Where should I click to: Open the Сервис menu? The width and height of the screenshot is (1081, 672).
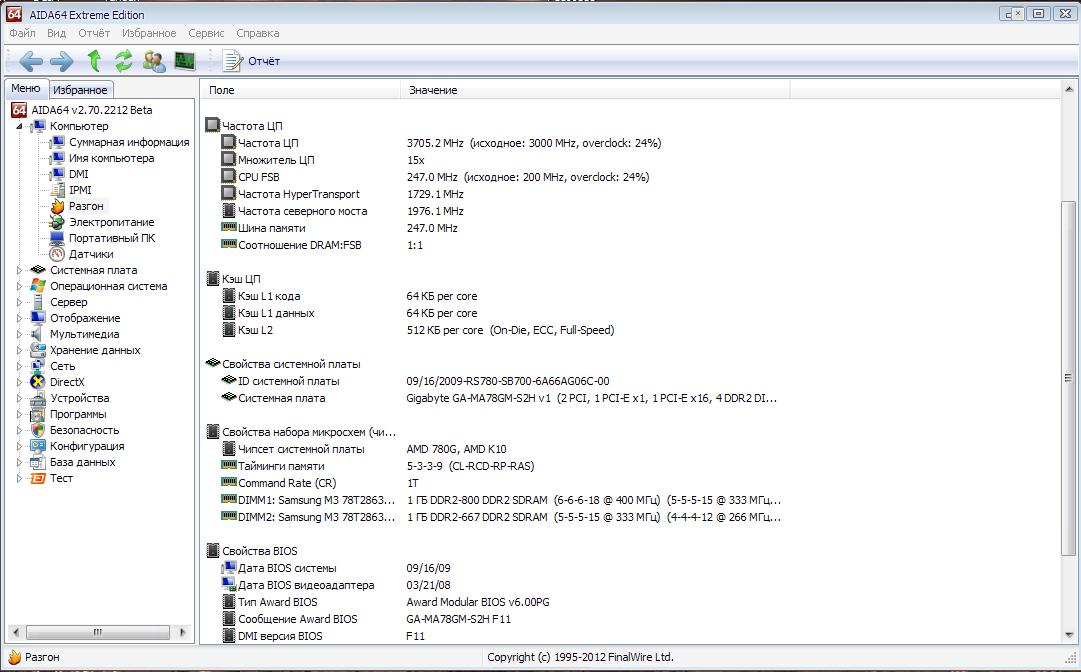(206, 33)
